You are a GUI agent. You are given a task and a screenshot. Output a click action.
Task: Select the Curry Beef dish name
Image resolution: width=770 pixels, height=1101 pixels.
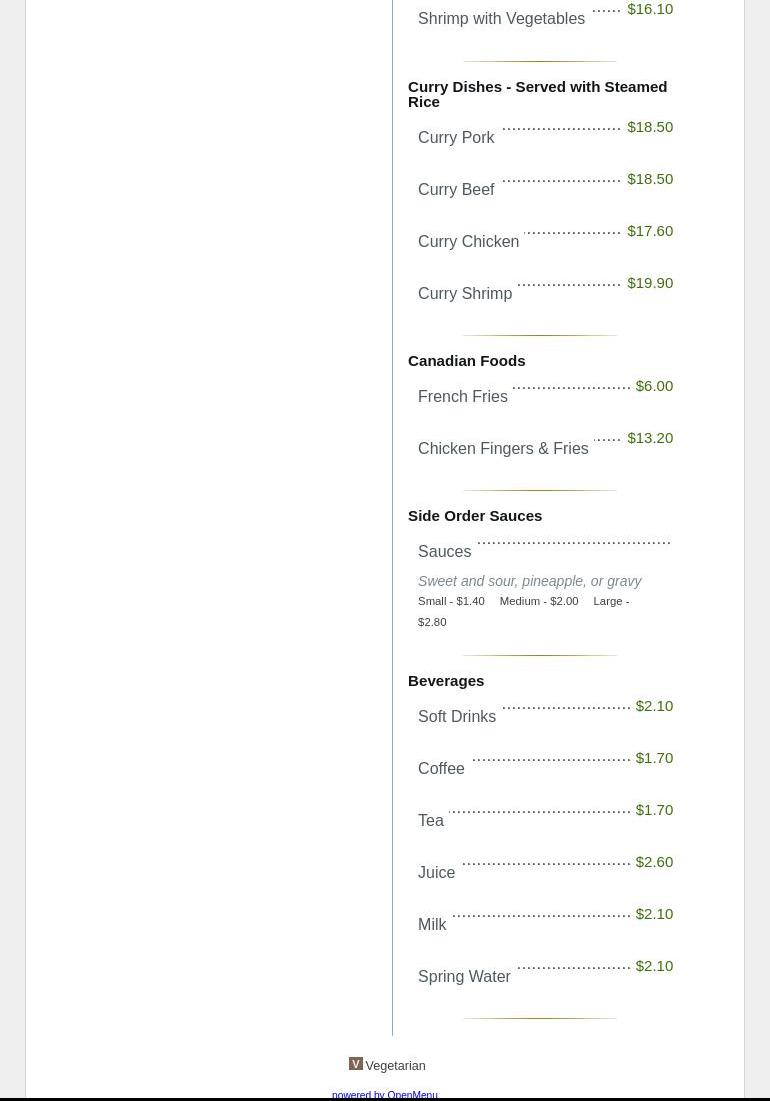click(x=456, y=190)
